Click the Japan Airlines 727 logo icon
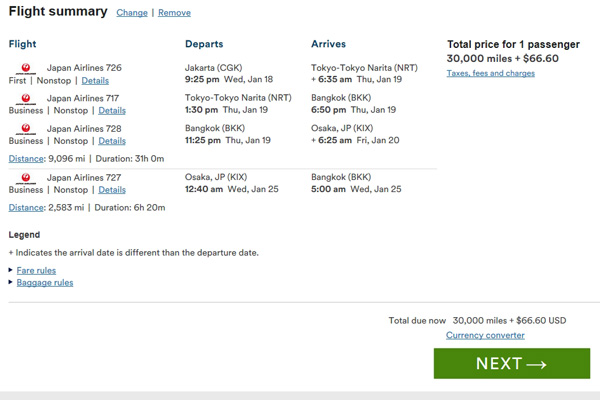This screenshot has height=400, width=600. (x=26, y=178)
